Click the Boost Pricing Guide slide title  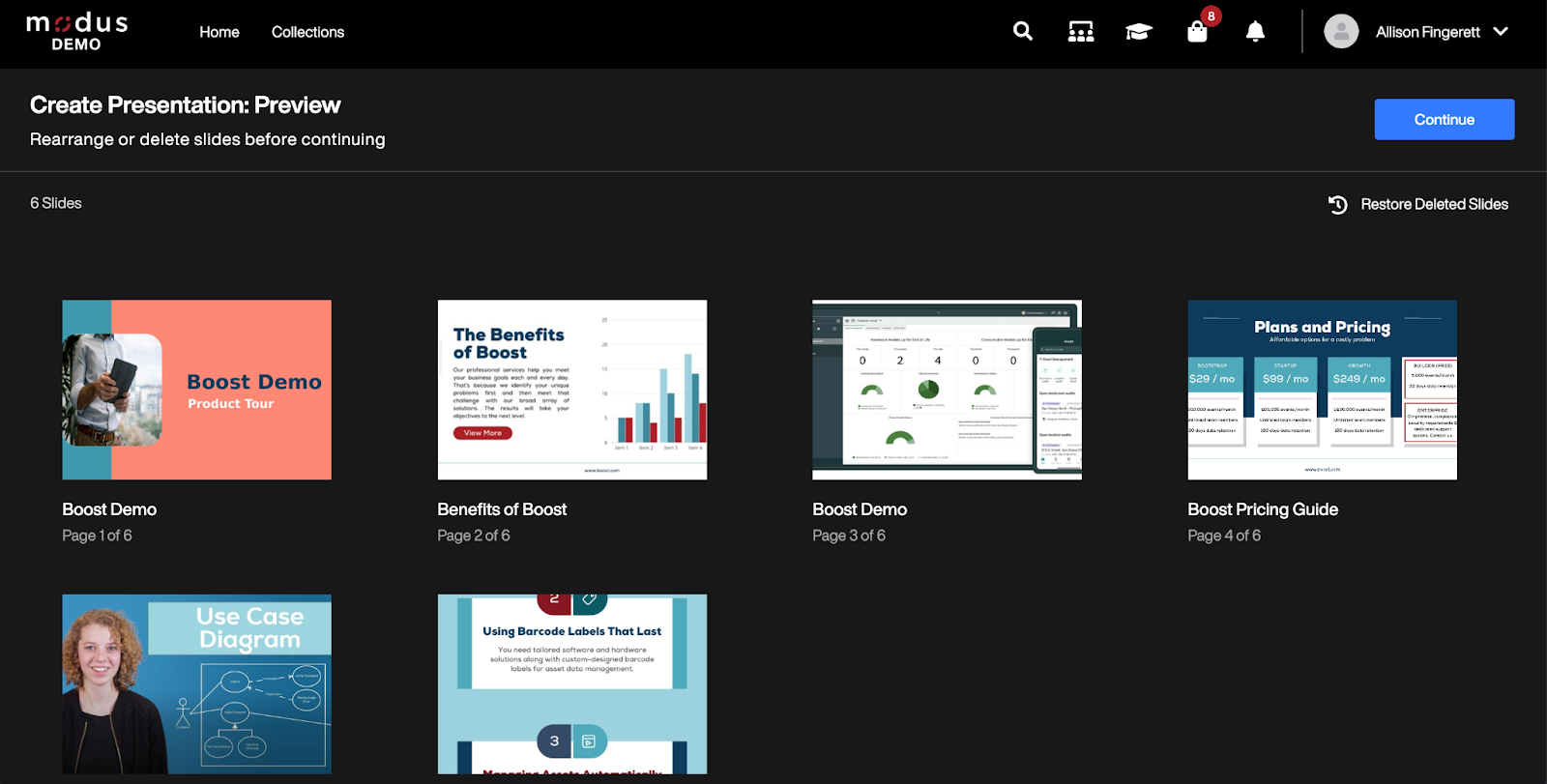(x=1263, y=509)
